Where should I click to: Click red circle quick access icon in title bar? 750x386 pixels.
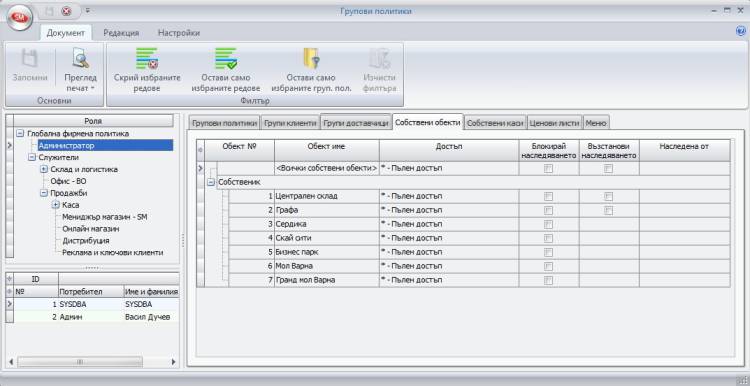pos(67,11)
